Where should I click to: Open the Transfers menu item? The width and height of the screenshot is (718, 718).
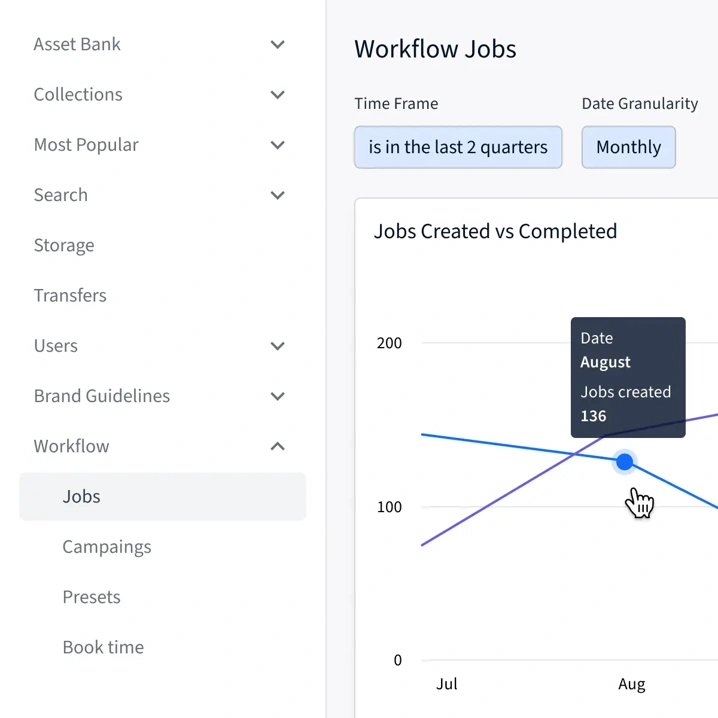click(70, 295)
